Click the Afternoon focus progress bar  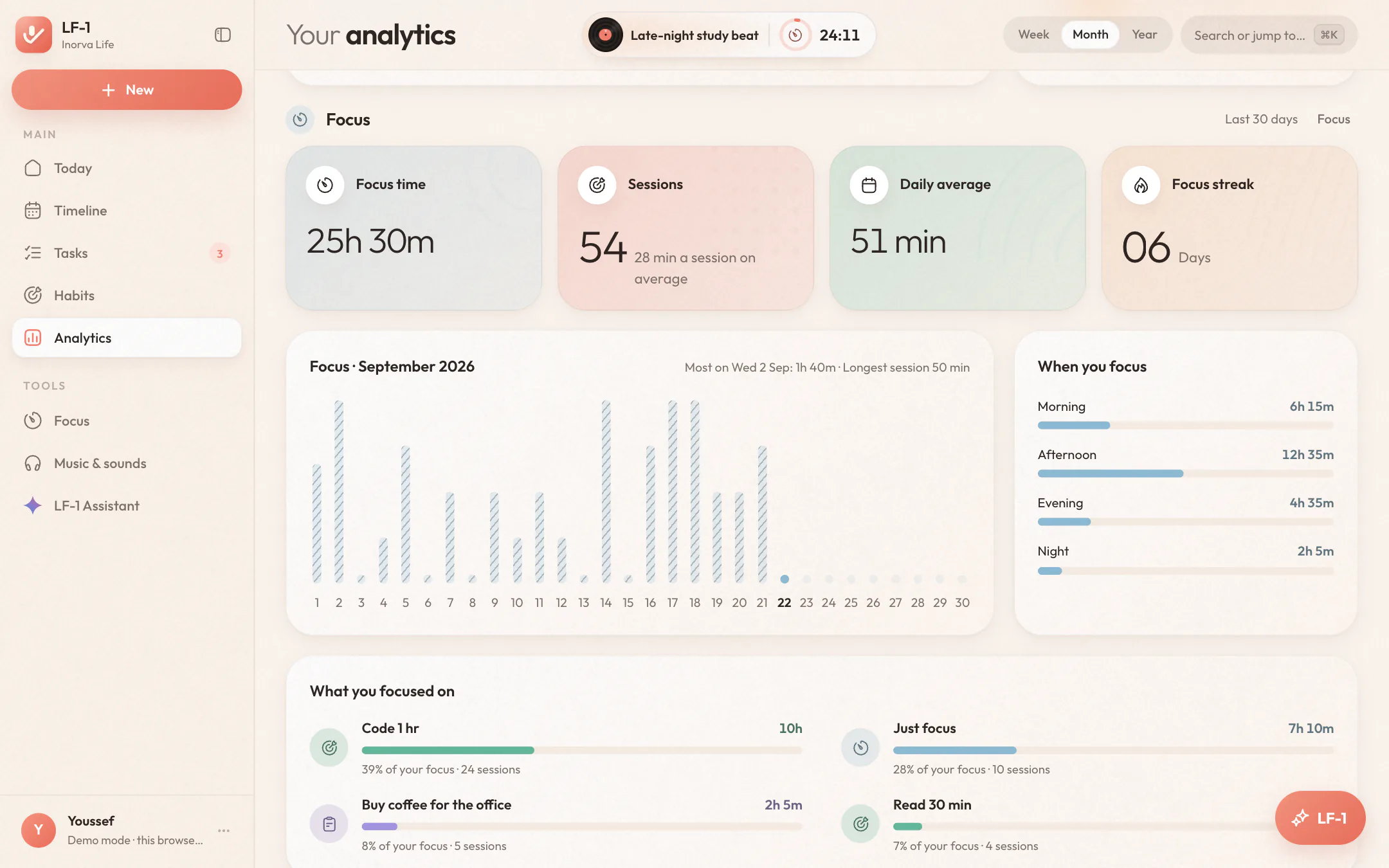1185,474
